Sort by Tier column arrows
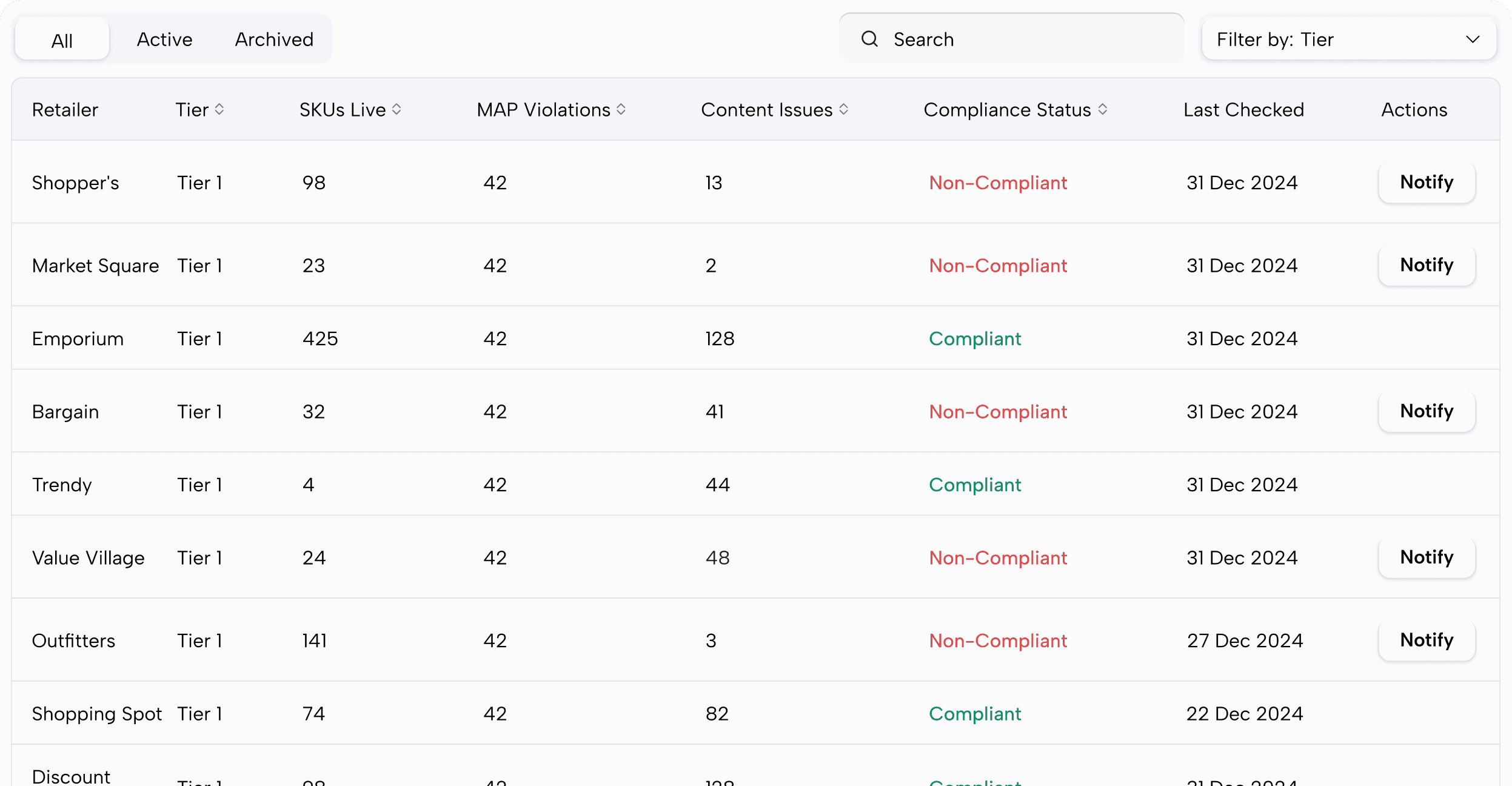This screenshot has height=786, width=1512. pyautogui.click(x=219, y=110)
